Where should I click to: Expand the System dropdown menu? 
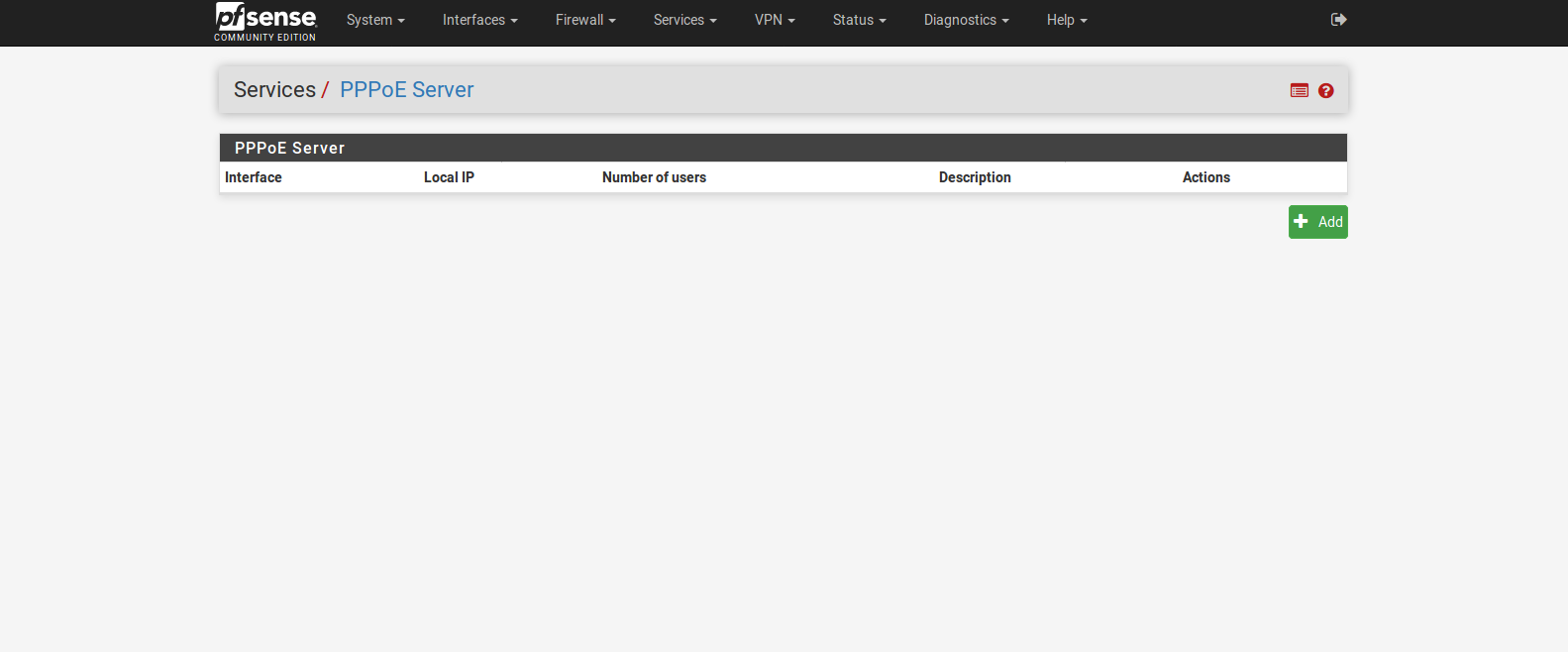(x=375, y=20)
